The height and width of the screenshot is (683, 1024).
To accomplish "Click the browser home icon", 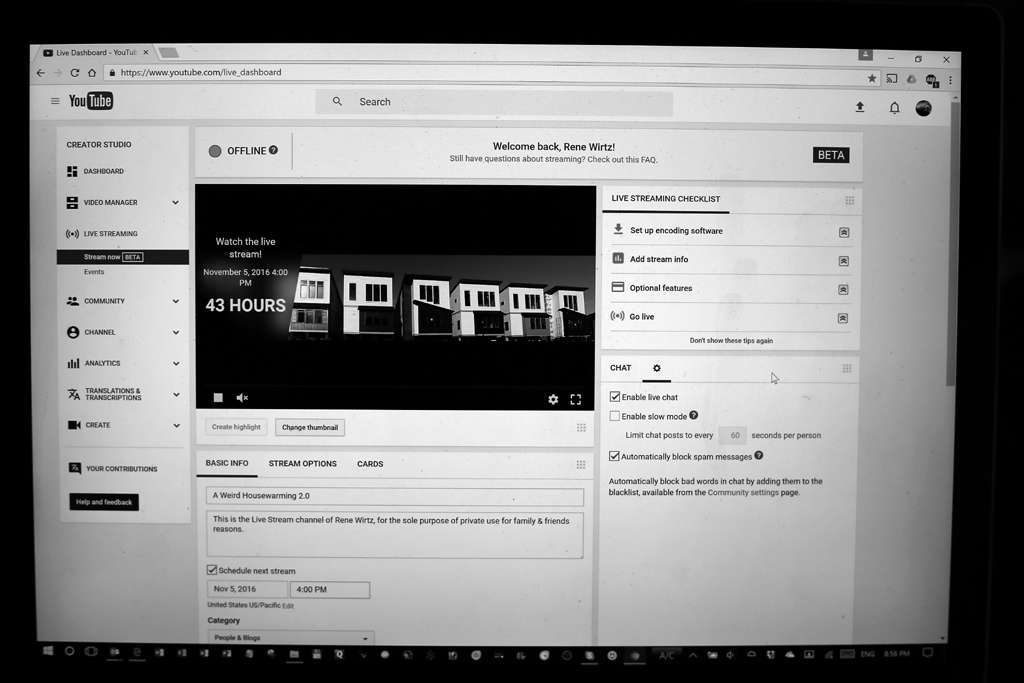I will (92, 72).
